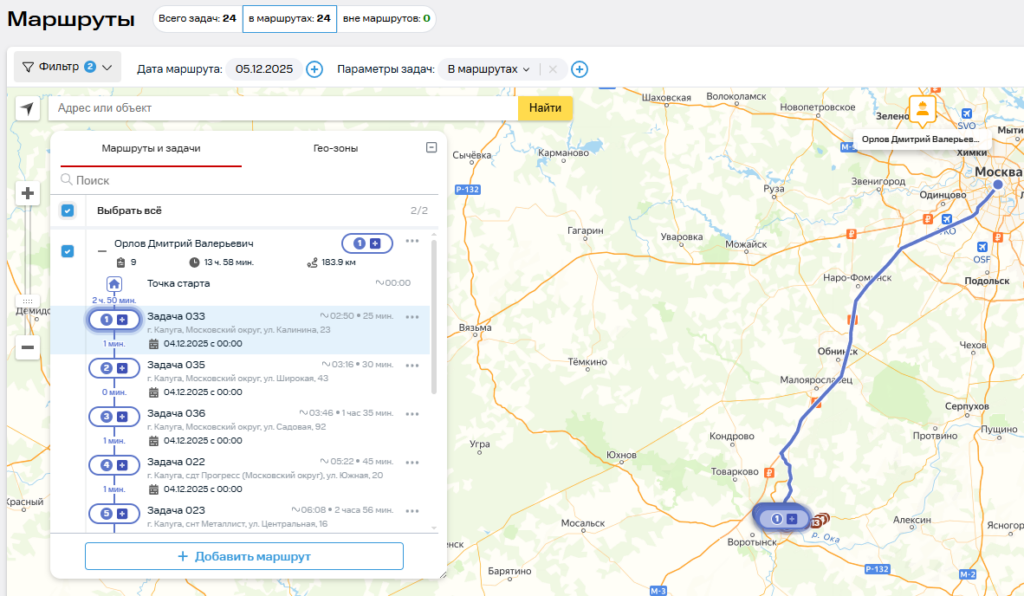Open the Фильтр dropdown
1024x596 pixels.
click(x=68, y=67)
